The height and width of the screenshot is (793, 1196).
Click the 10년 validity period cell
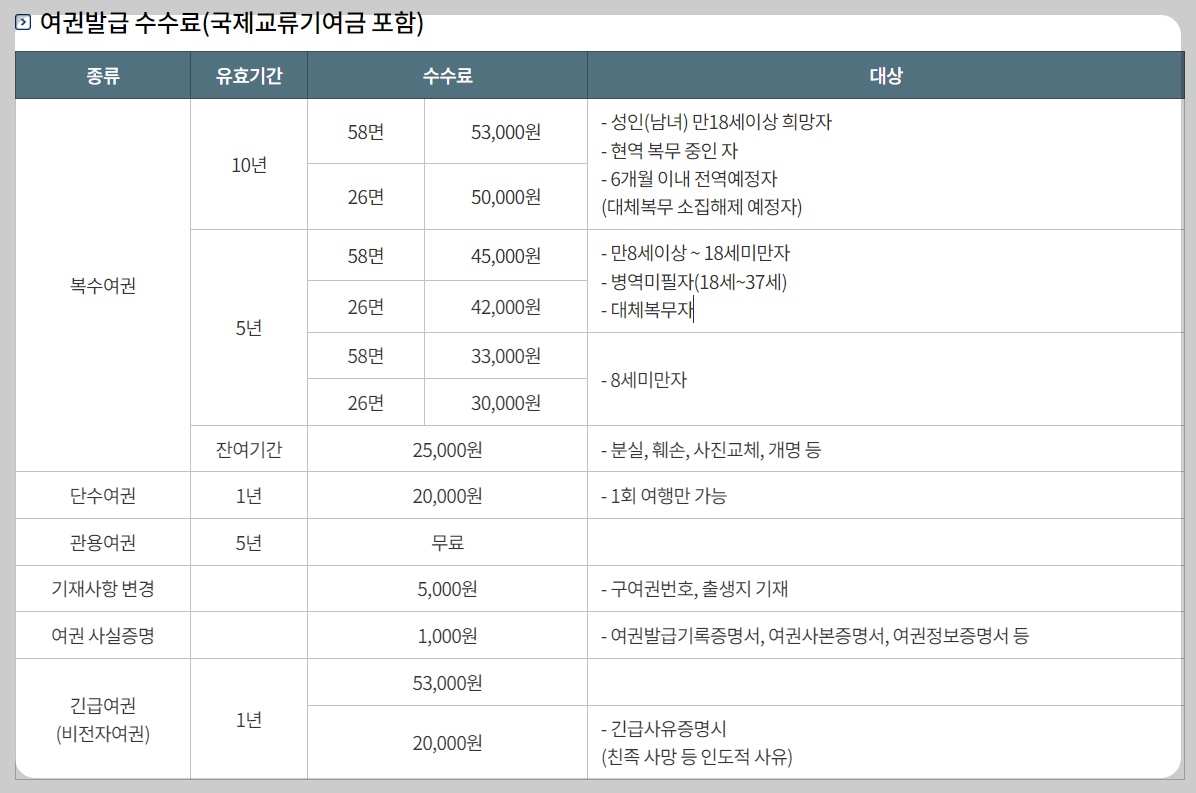pos(247,163)
